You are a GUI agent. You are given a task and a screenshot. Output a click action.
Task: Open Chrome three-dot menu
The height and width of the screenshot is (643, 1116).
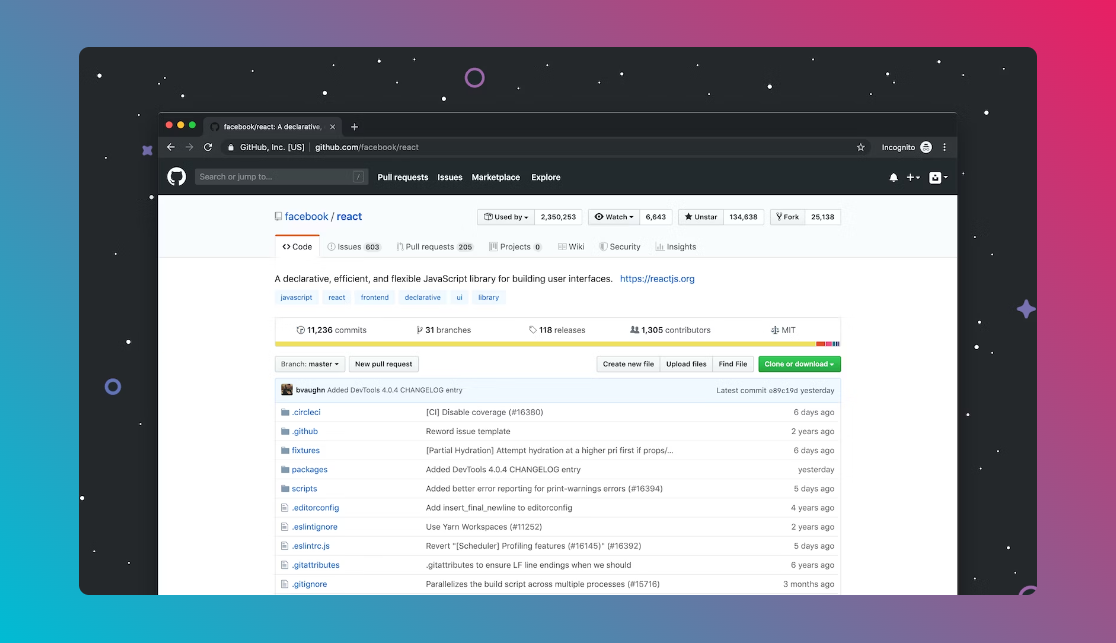tap(944, 147)
